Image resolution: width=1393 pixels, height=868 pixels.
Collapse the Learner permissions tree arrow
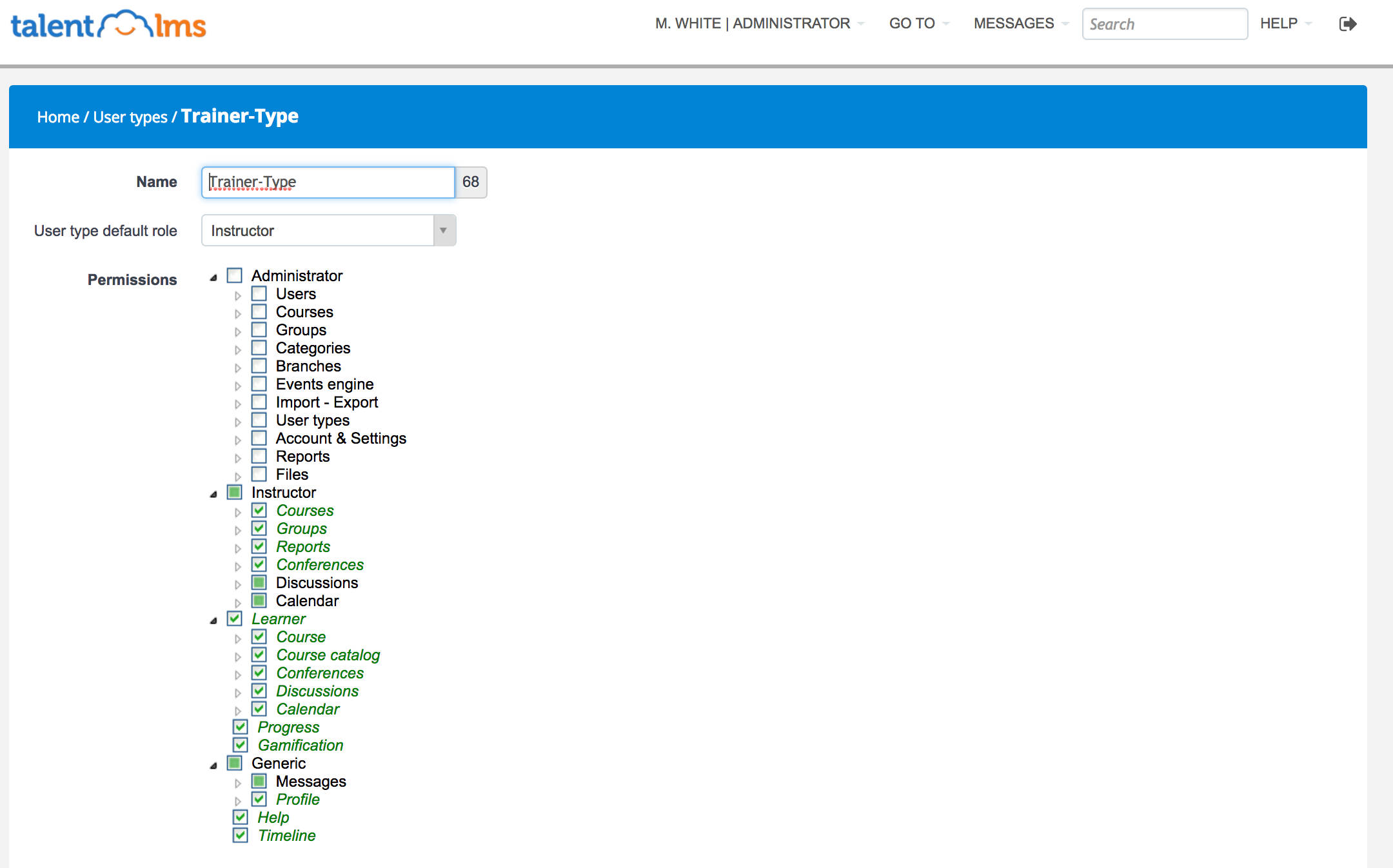point(213,620)
